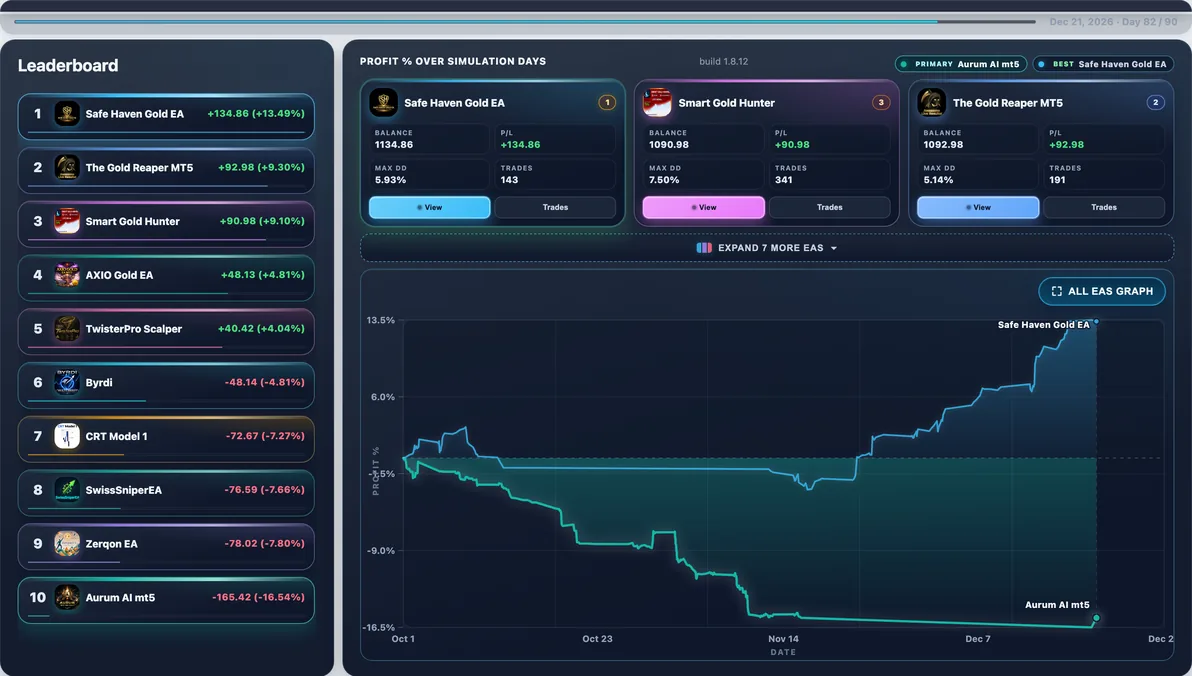Click the Aurum AI mt5 line endpoint
This screenshot has width=1192, height=676.
tap(1095, 618)
